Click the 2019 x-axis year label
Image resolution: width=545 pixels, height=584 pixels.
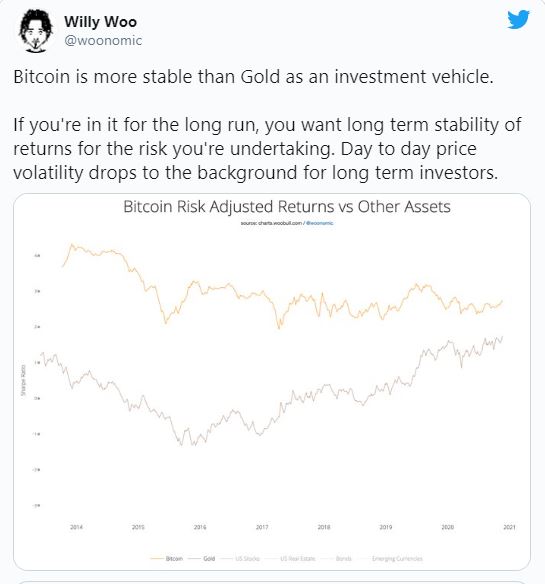tap(386, 527)
